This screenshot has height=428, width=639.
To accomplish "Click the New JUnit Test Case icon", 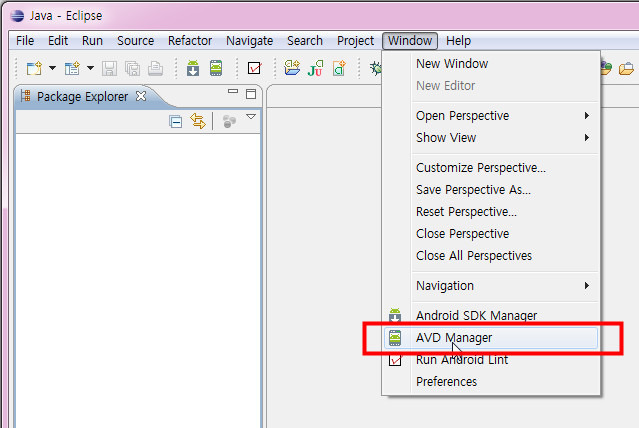I will tap(315, 68).
